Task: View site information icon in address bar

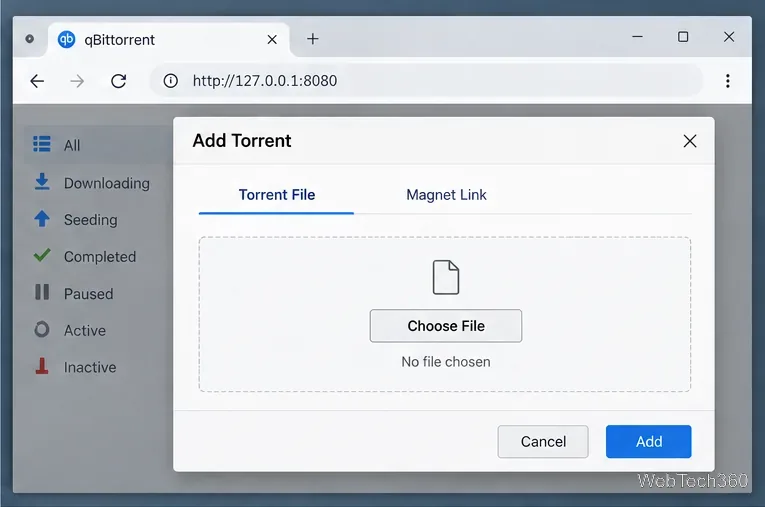Action: pos(170,81)
